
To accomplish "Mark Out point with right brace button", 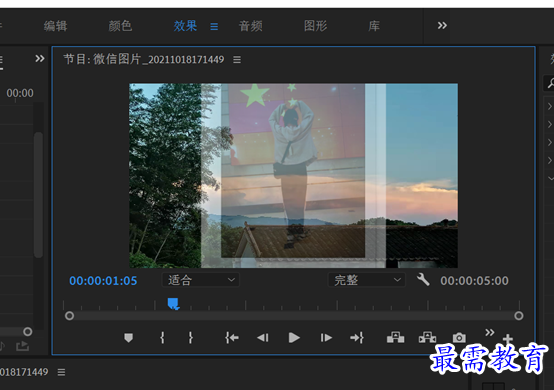I will click(190, 338).
